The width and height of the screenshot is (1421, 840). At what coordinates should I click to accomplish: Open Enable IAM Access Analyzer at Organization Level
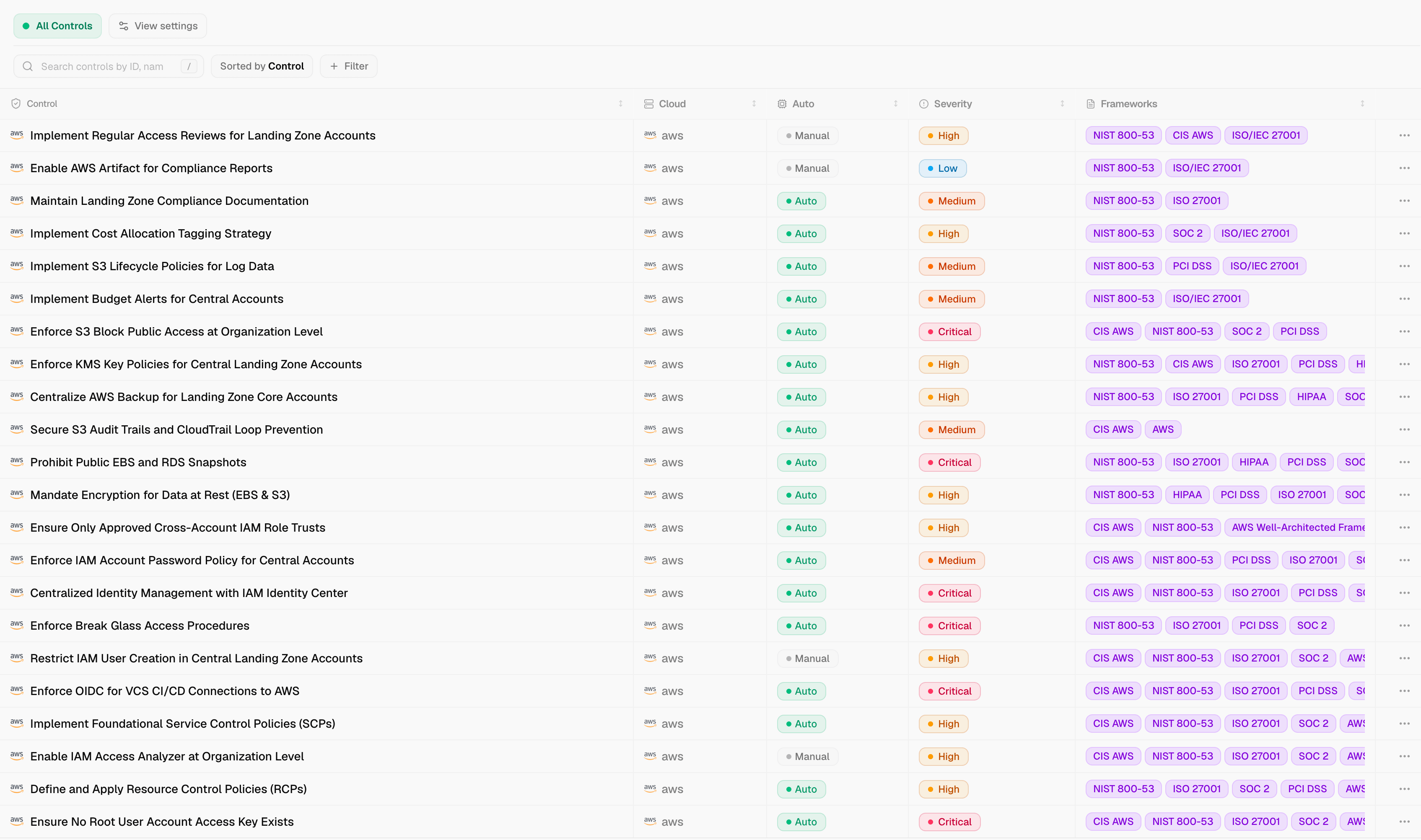click(167, 757)
